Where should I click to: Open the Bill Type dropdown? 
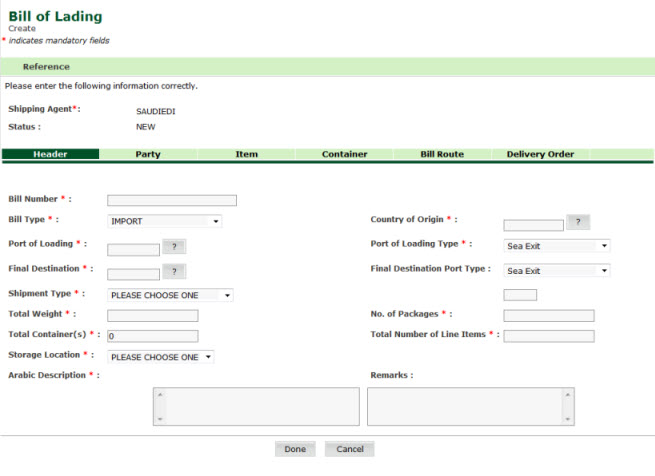coord(164,221)
